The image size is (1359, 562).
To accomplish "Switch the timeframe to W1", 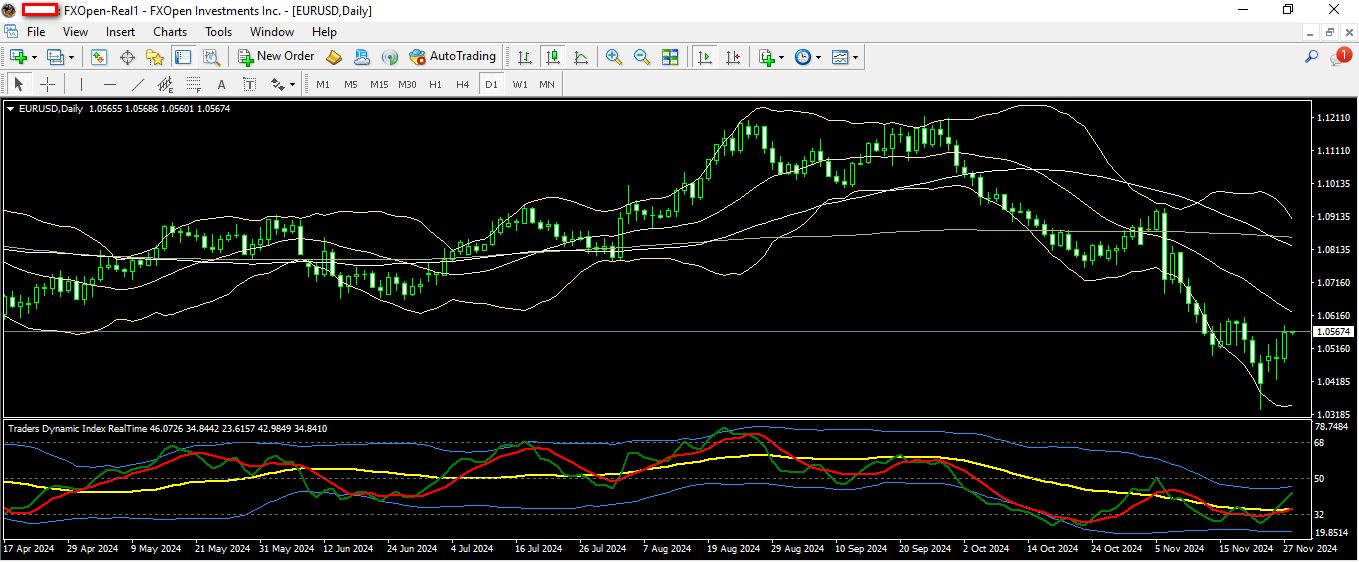I will click(x=520, y=84).
